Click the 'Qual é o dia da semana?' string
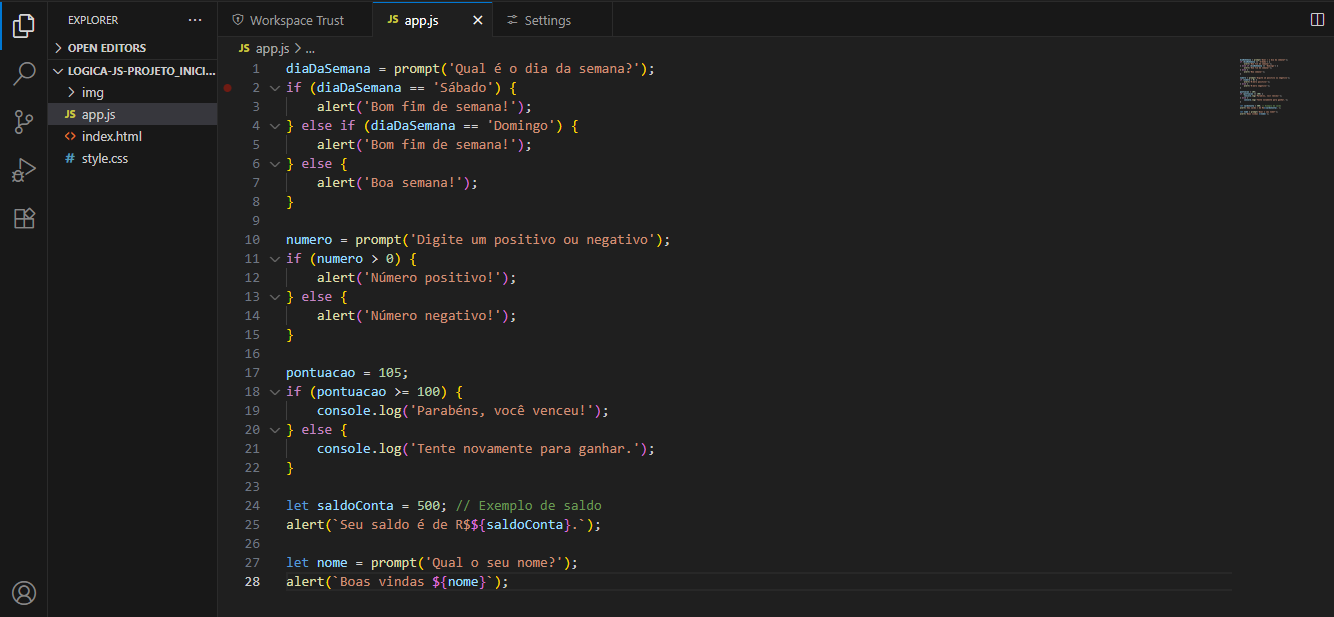The height and width of the screenshot is (617, 1334). [543, 69]
